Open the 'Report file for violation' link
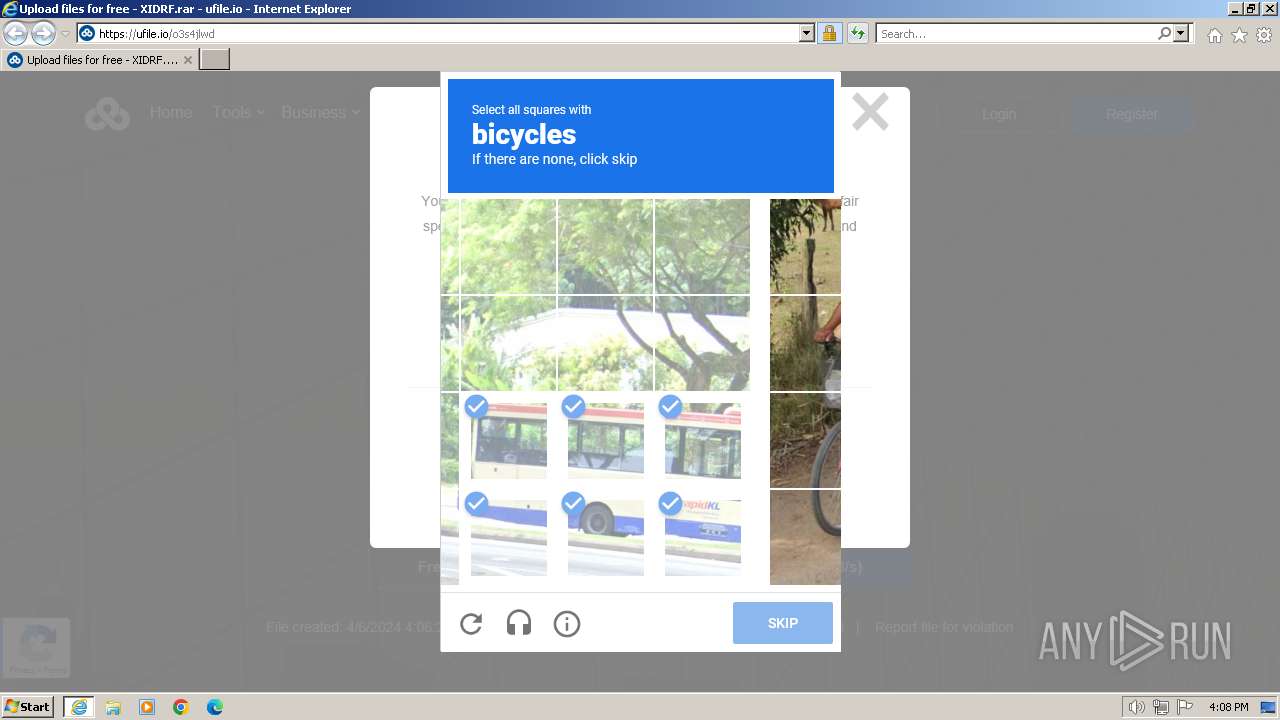 pos(944,627)
